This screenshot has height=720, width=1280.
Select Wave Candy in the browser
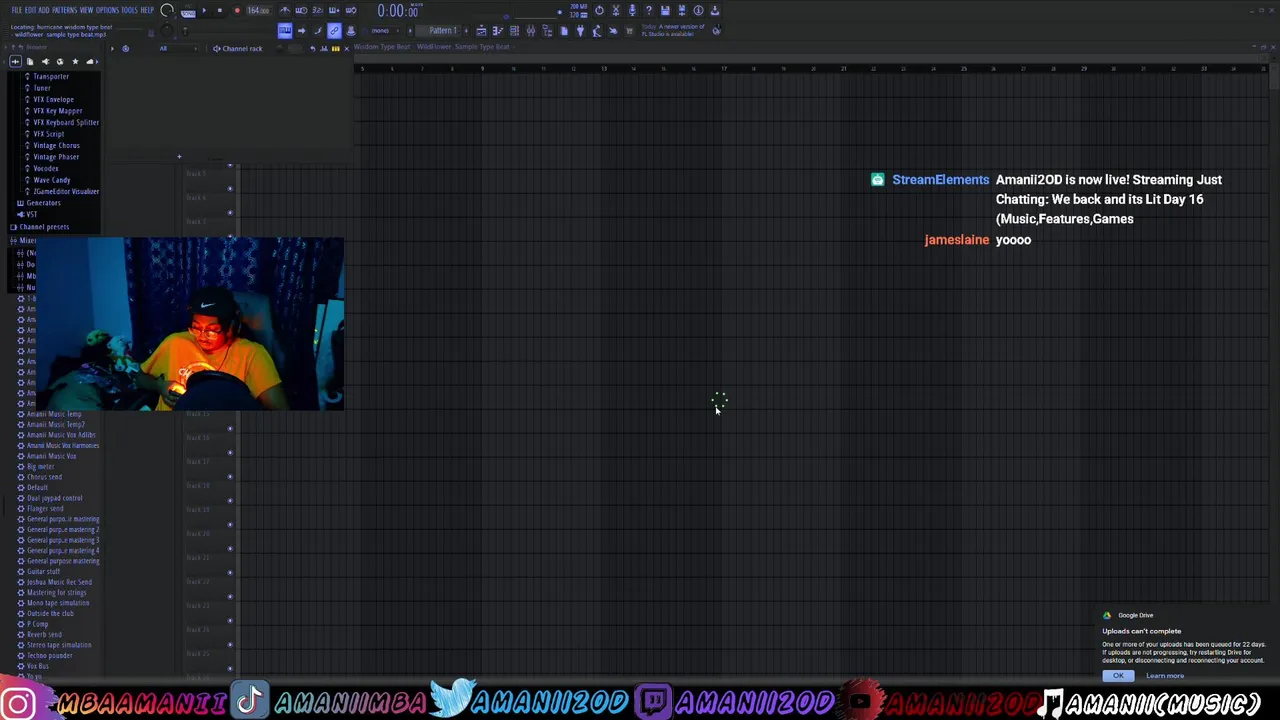52,180
